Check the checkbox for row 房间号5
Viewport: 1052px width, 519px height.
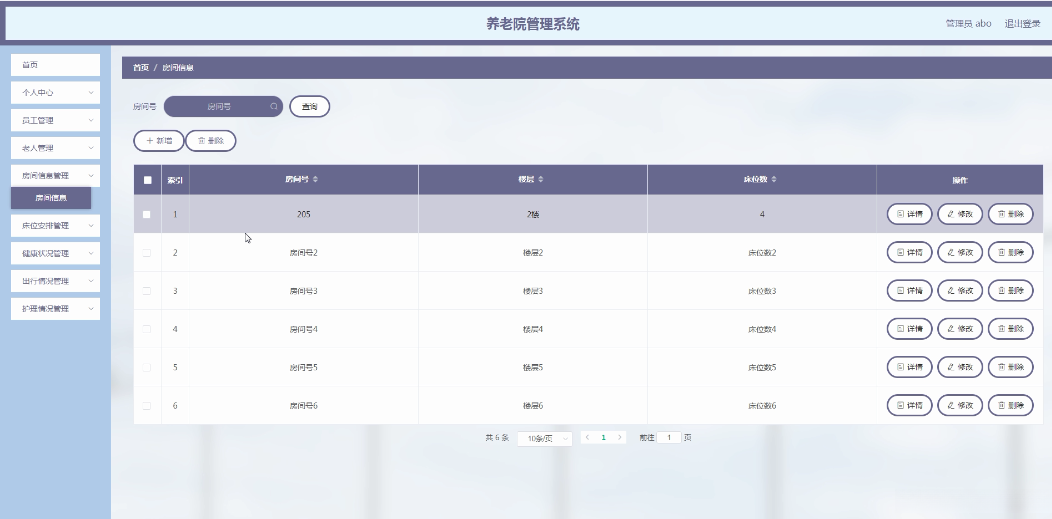147,367
